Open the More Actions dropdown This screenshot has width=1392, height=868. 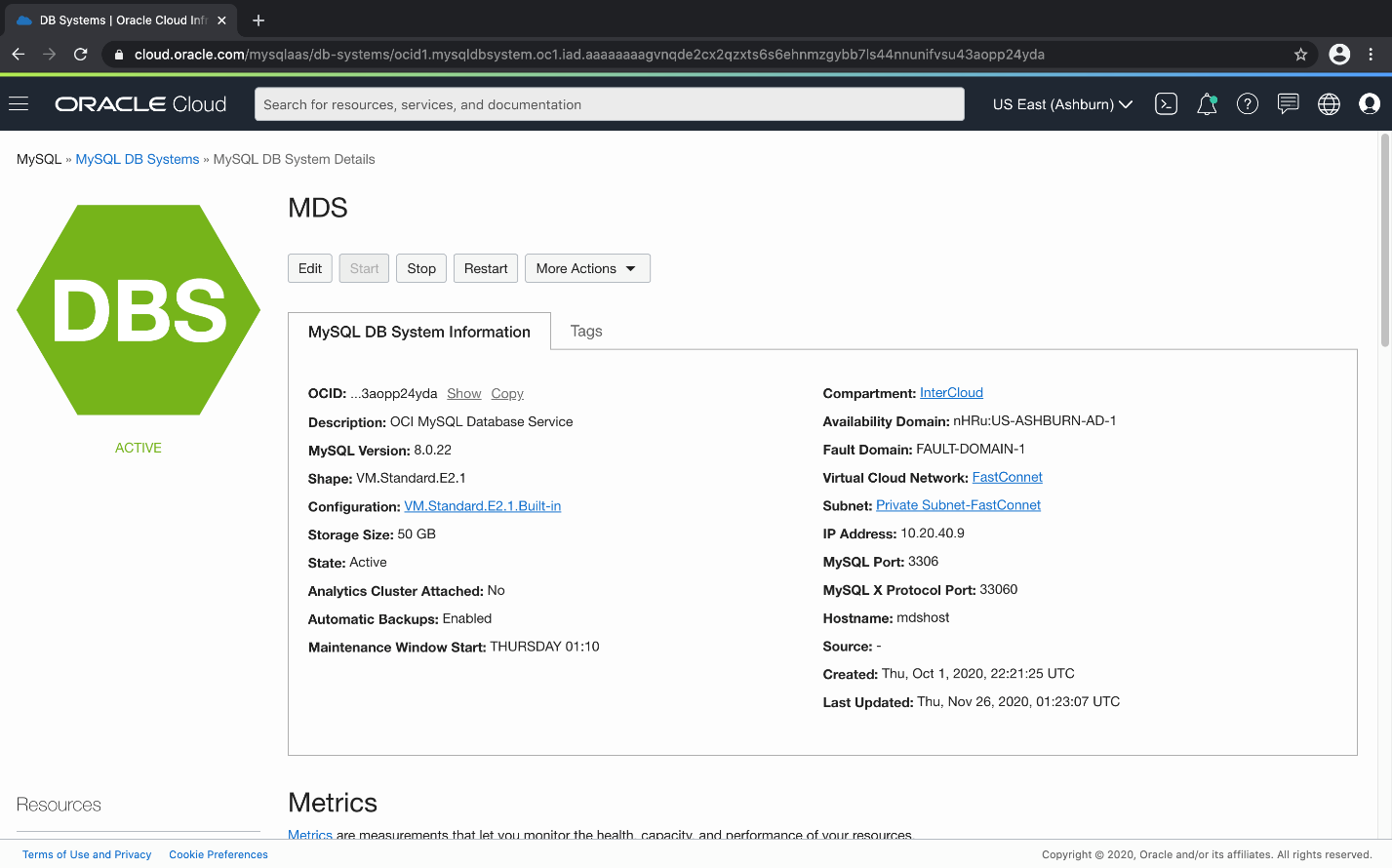(587, 268)
